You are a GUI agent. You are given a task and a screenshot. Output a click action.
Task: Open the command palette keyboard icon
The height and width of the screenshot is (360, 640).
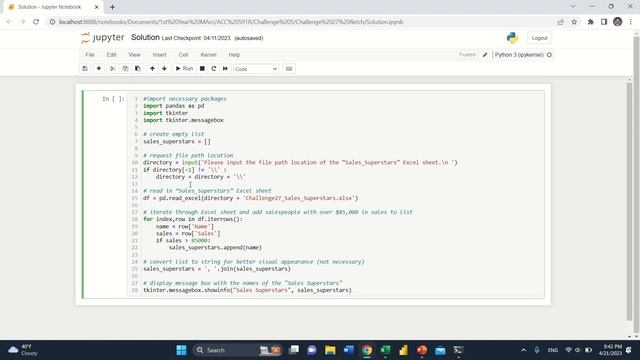[x=289, y=69]
